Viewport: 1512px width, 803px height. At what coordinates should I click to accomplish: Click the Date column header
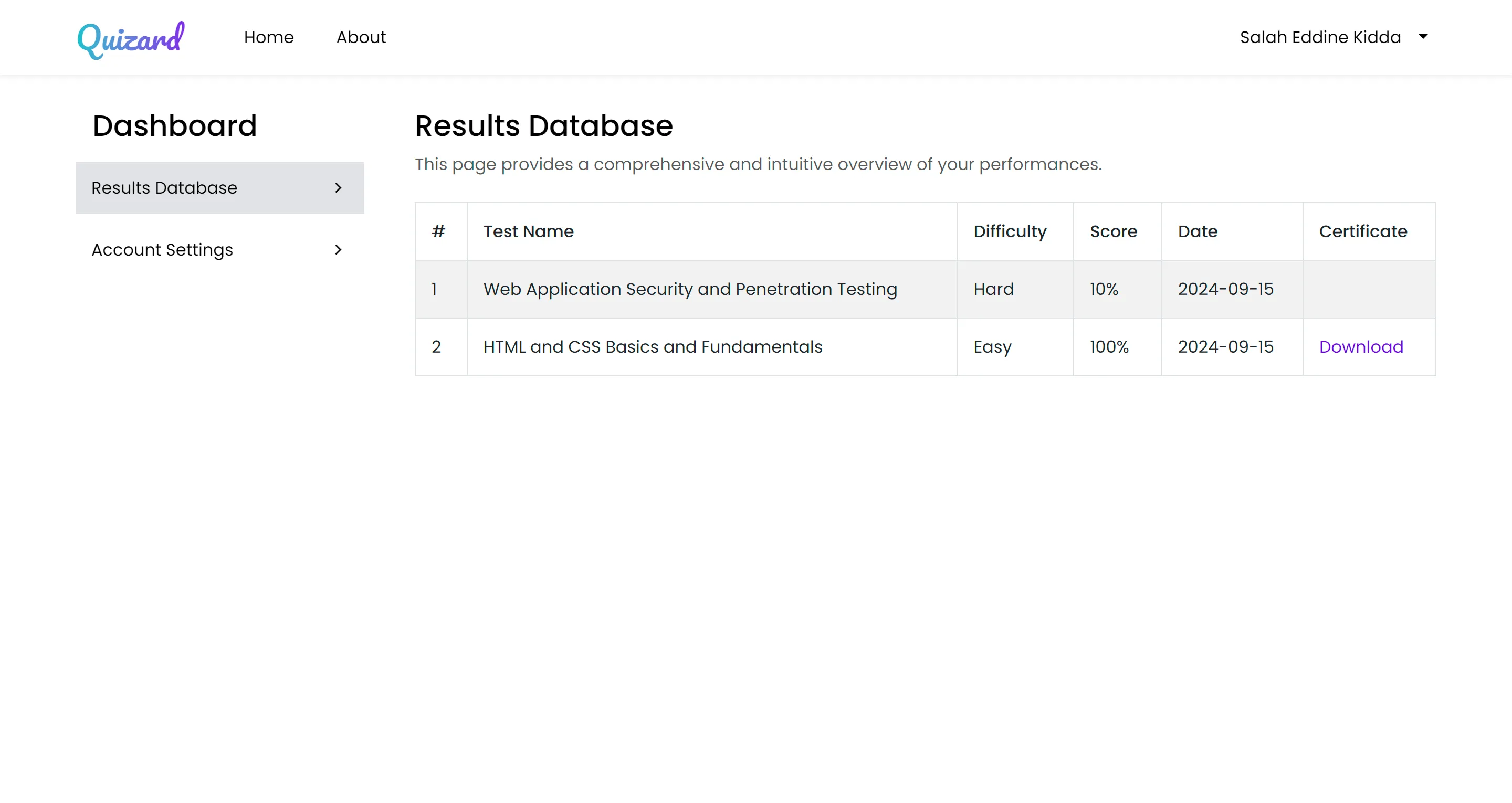[1232, 231]
